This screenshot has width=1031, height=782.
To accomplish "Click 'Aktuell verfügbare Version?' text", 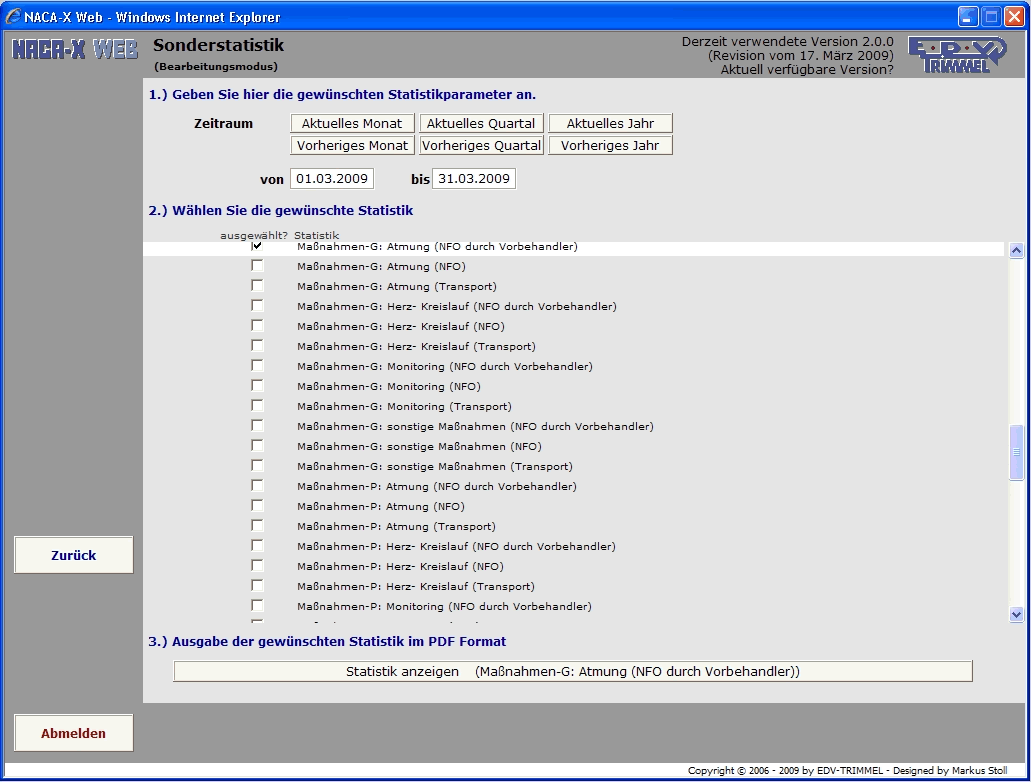I will point(807,70).
